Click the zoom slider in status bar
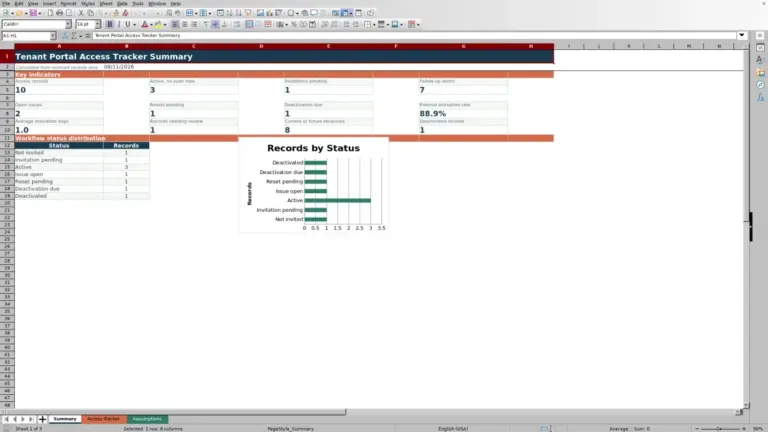This screenshot has height=432, width=768. click(x=720, y=429)
